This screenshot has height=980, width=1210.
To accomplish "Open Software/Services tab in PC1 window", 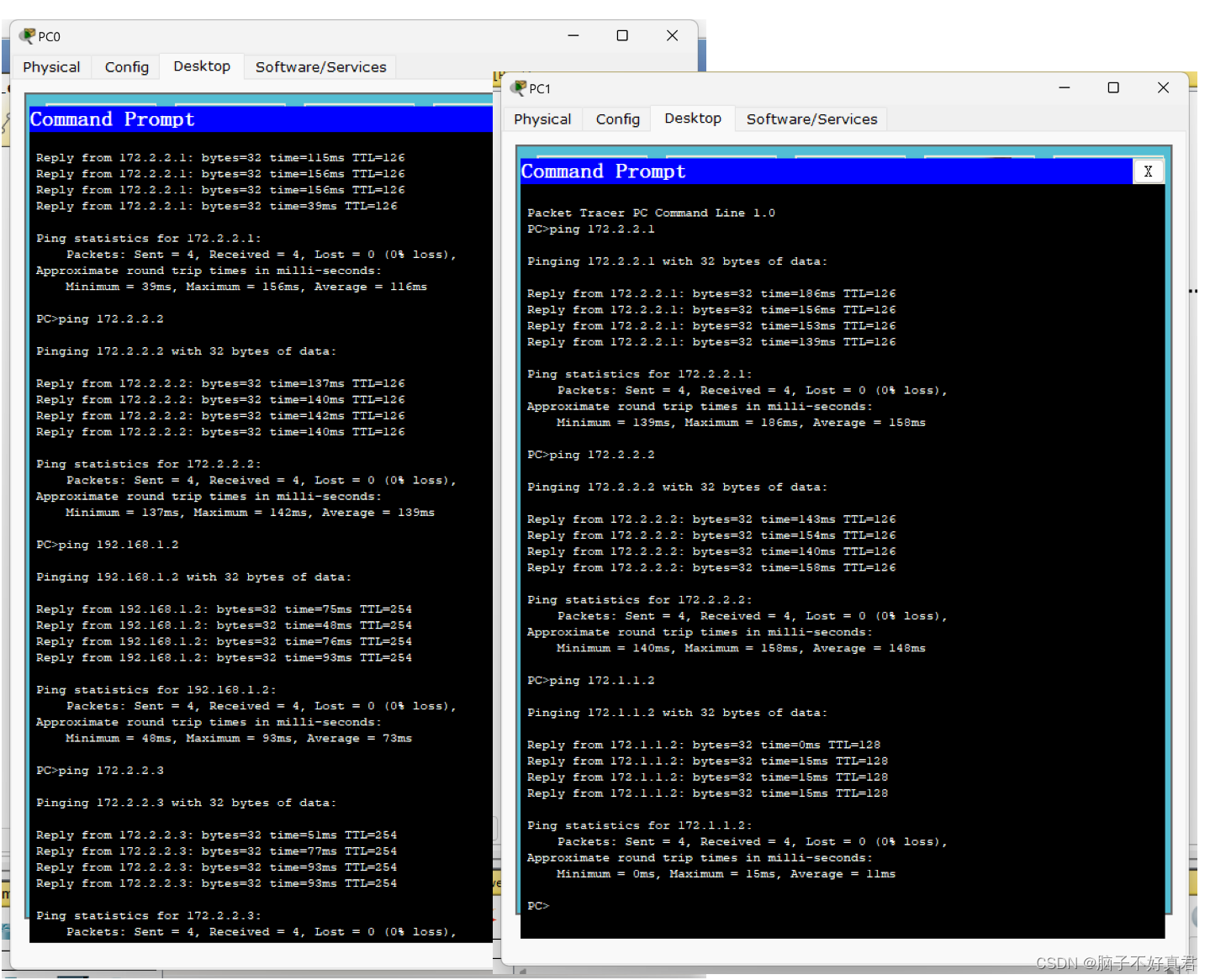I will [x=811, y=119].
